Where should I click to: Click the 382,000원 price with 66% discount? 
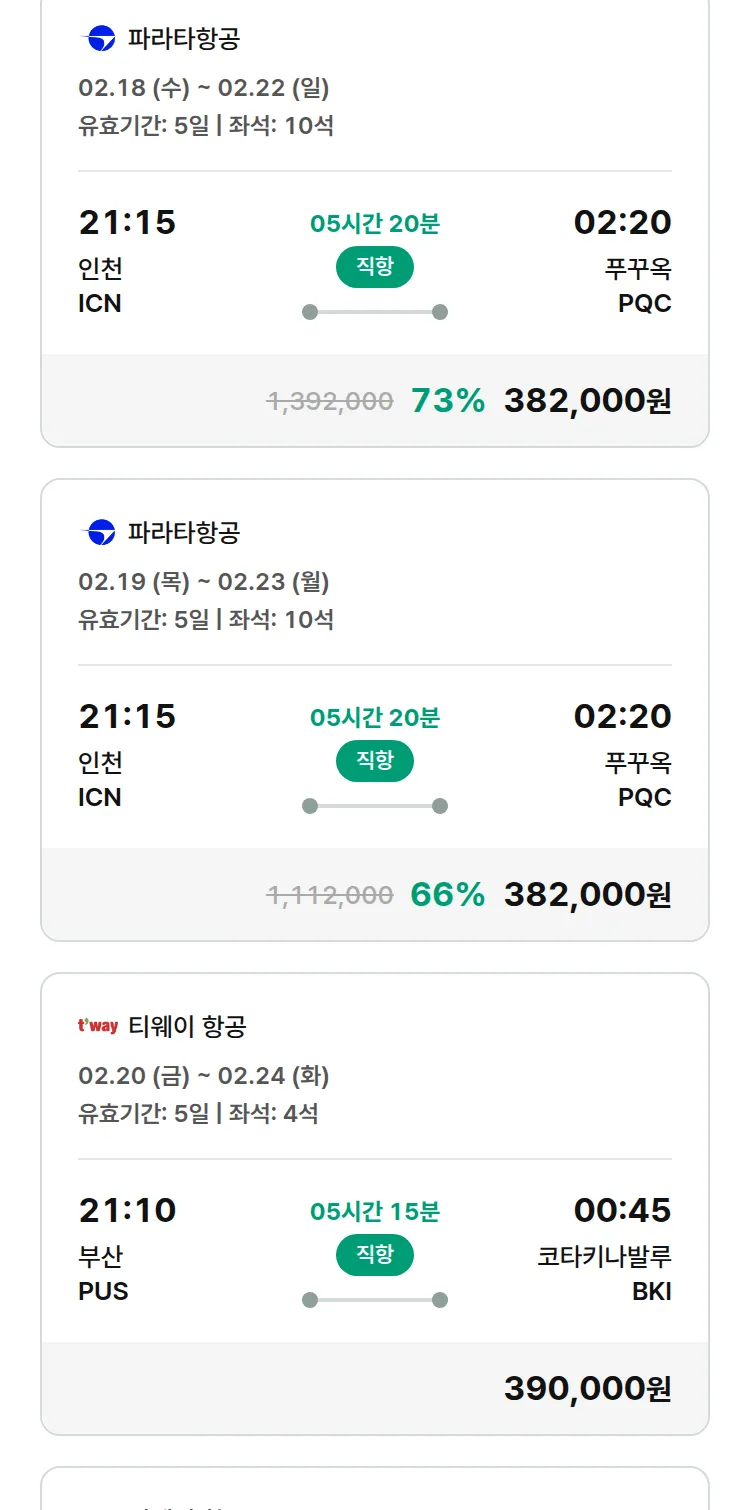point(587,894)
